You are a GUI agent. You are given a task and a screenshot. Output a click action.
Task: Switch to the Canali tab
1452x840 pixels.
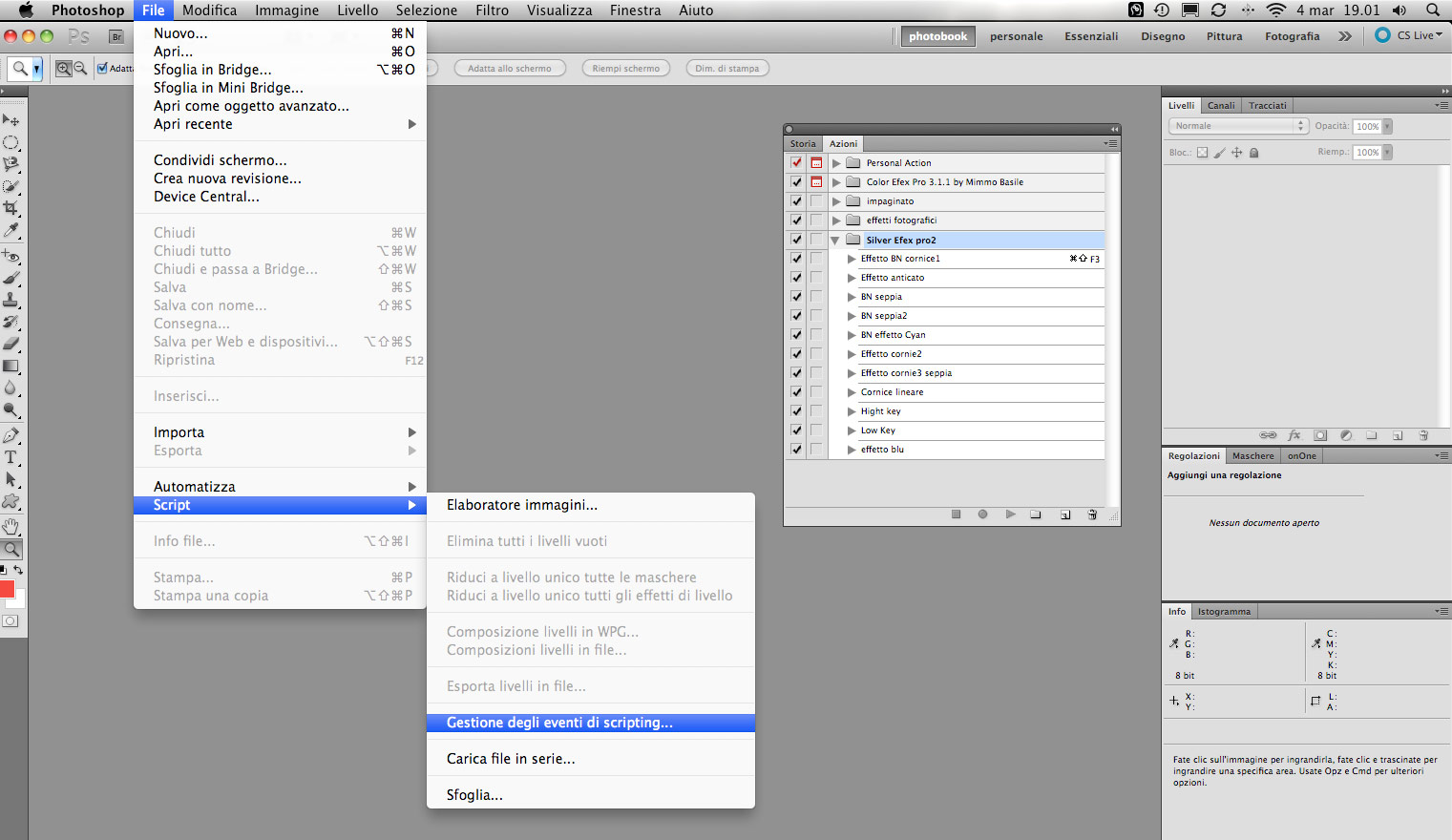(1221, 105)
